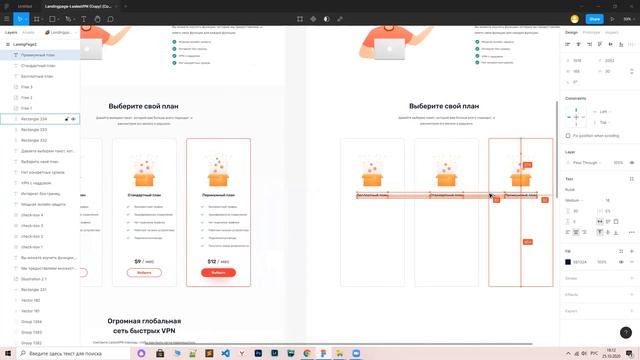The width and height of the screenshot is (640, 360).
Task: Open Visual Studio Code from taskbar
Action: [225, 353]
